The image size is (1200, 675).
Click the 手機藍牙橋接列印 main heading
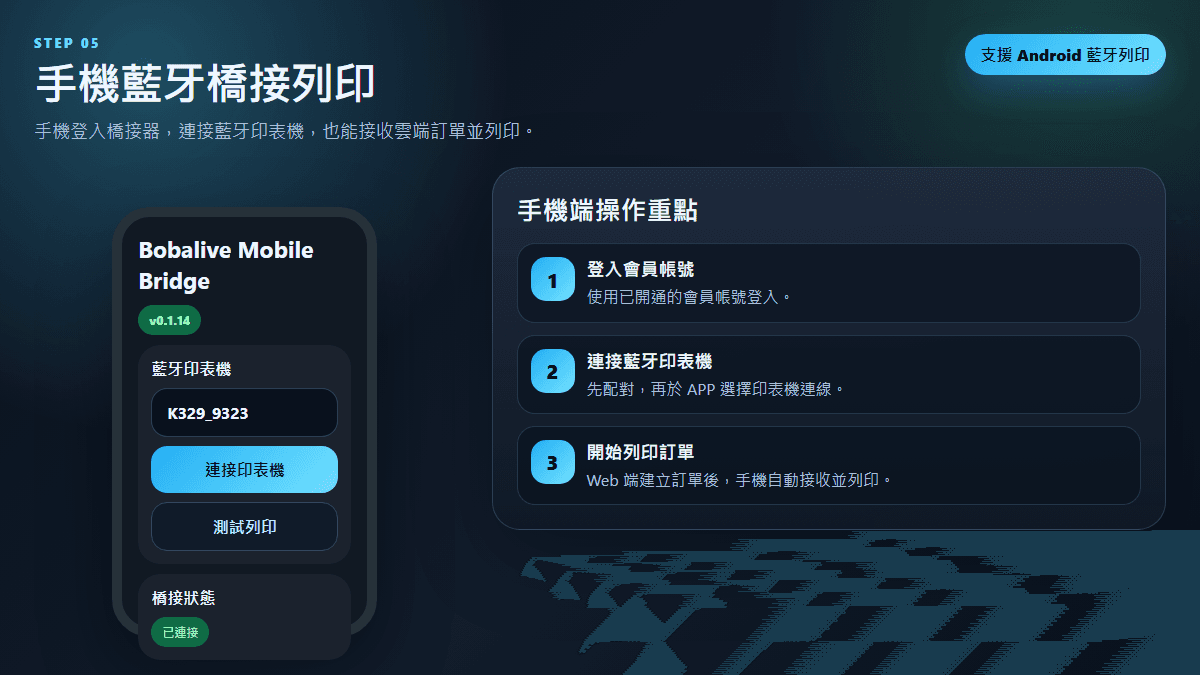click(205, 84)
